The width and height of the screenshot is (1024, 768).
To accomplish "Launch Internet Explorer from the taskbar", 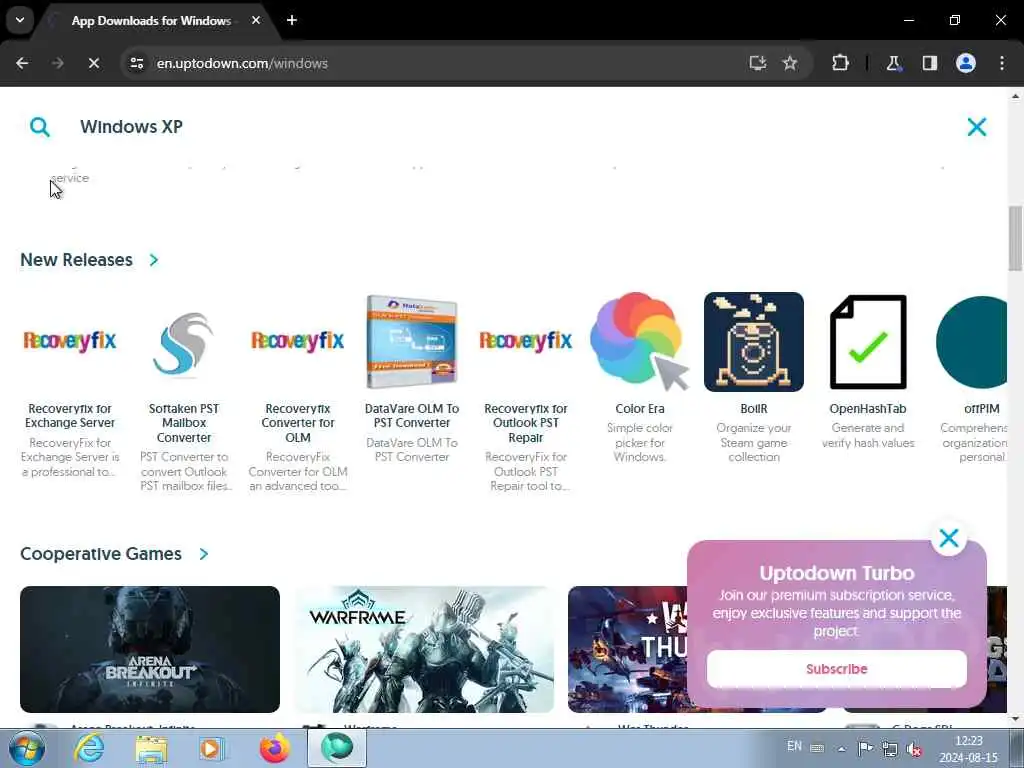I will tap(88, 748).
